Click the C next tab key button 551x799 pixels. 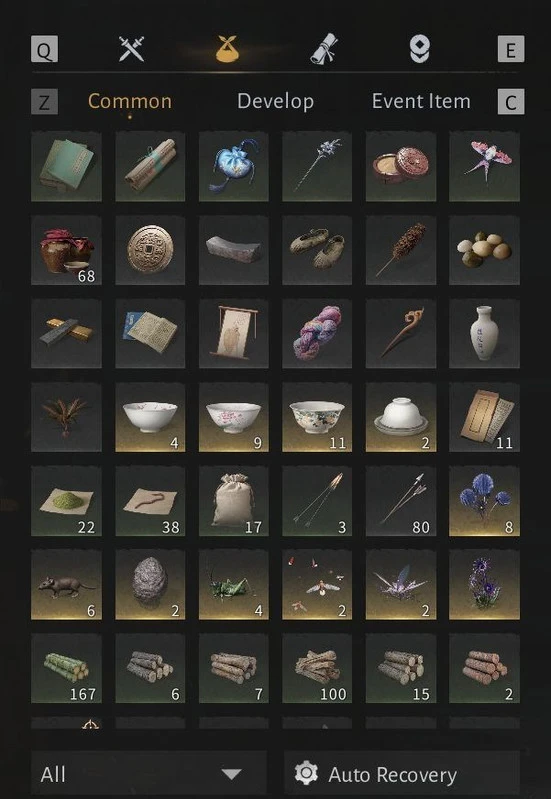point(511,101)
